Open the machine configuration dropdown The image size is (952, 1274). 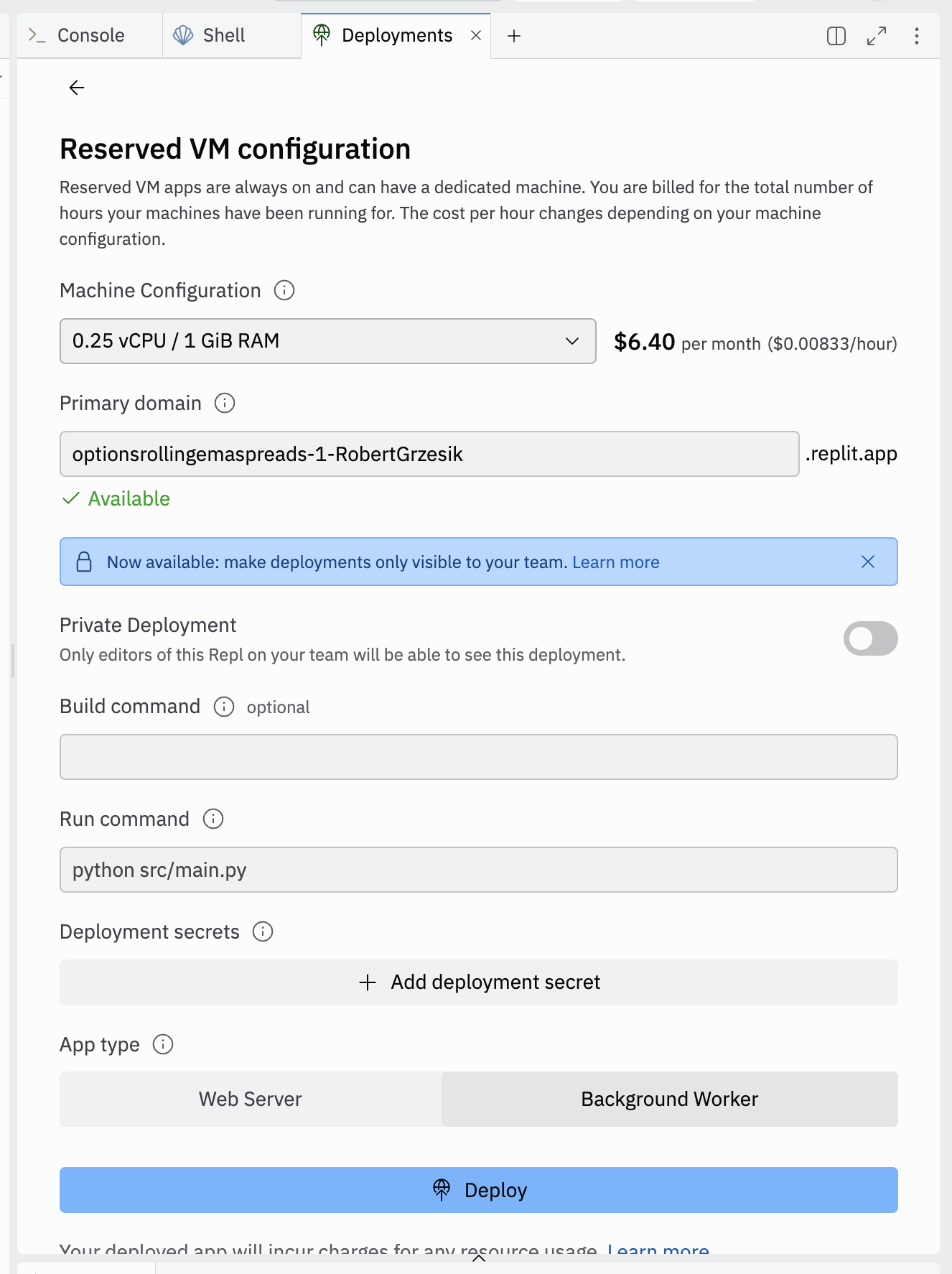pyautogui.click(x=328, y=341)
